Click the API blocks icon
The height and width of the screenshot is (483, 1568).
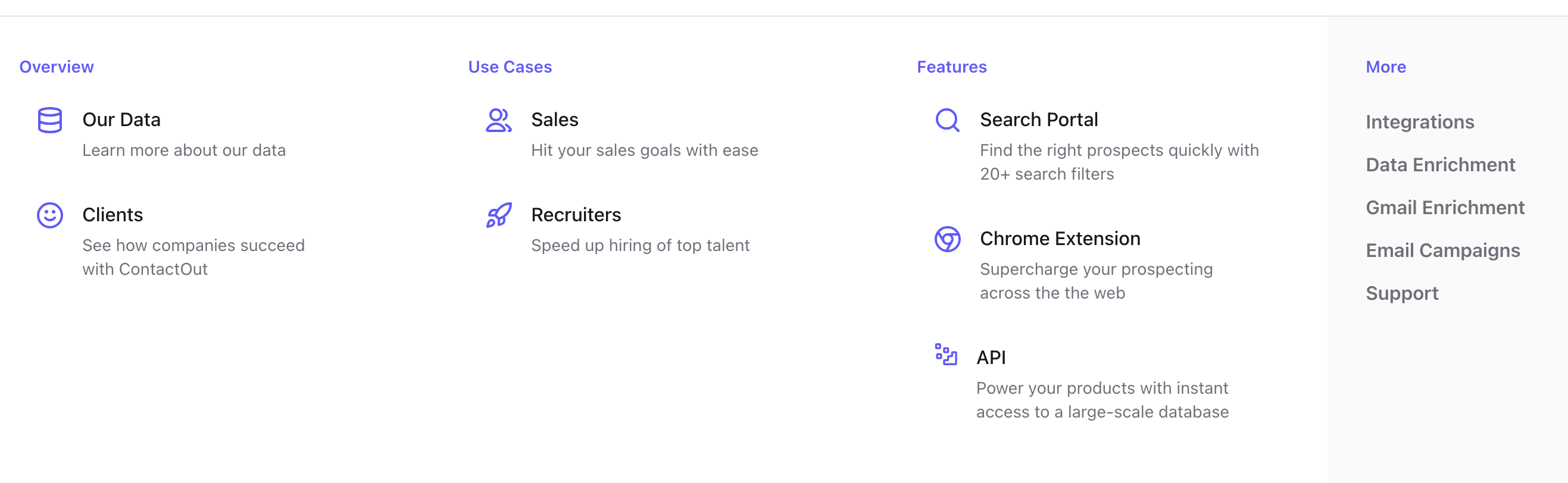[x=946, y=355]
